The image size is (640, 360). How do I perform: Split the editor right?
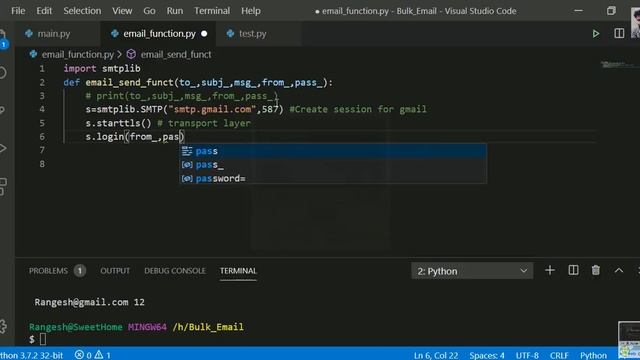point(619,33)
